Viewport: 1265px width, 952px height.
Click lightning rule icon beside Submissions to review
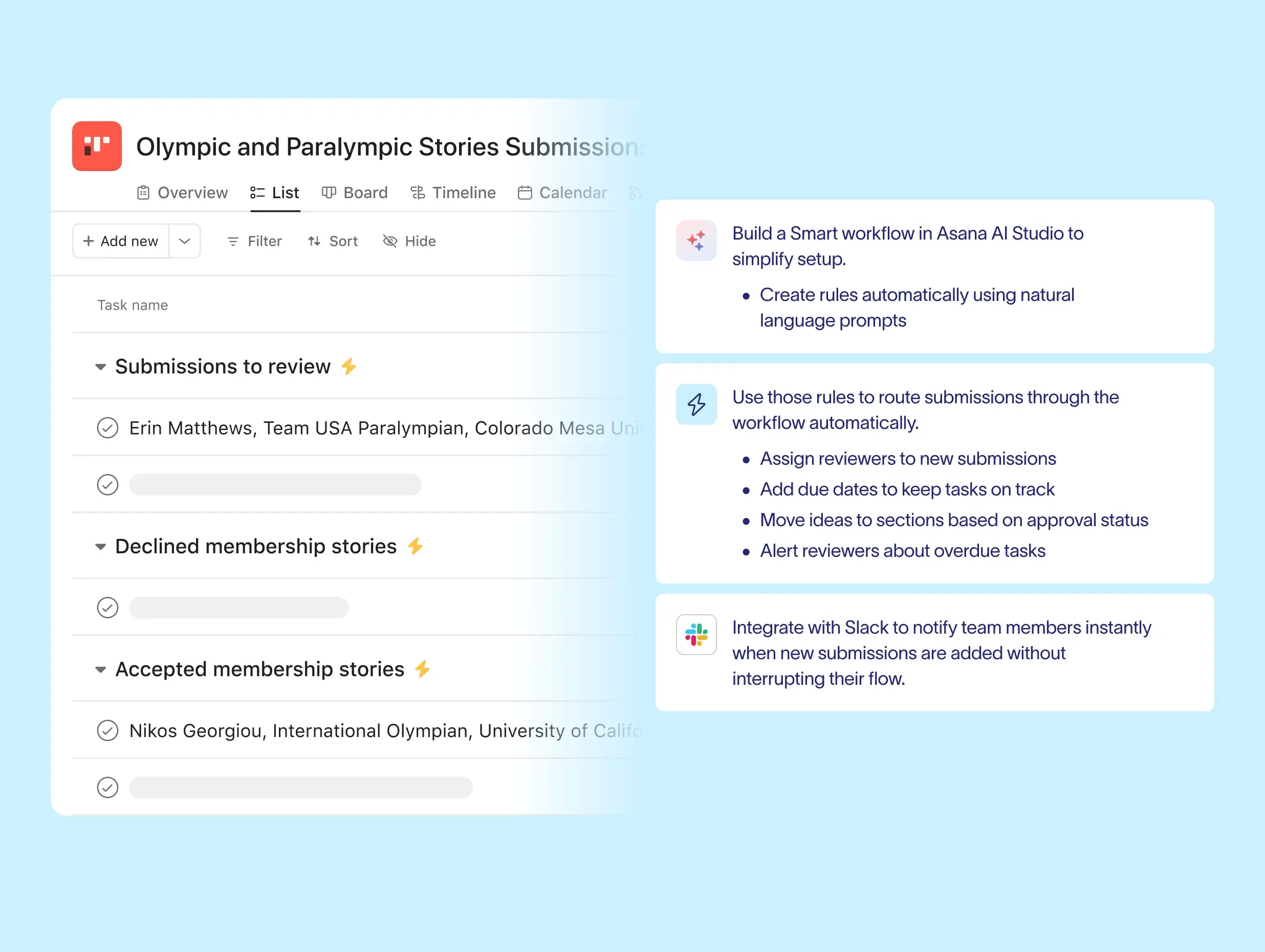coord(349,366)
